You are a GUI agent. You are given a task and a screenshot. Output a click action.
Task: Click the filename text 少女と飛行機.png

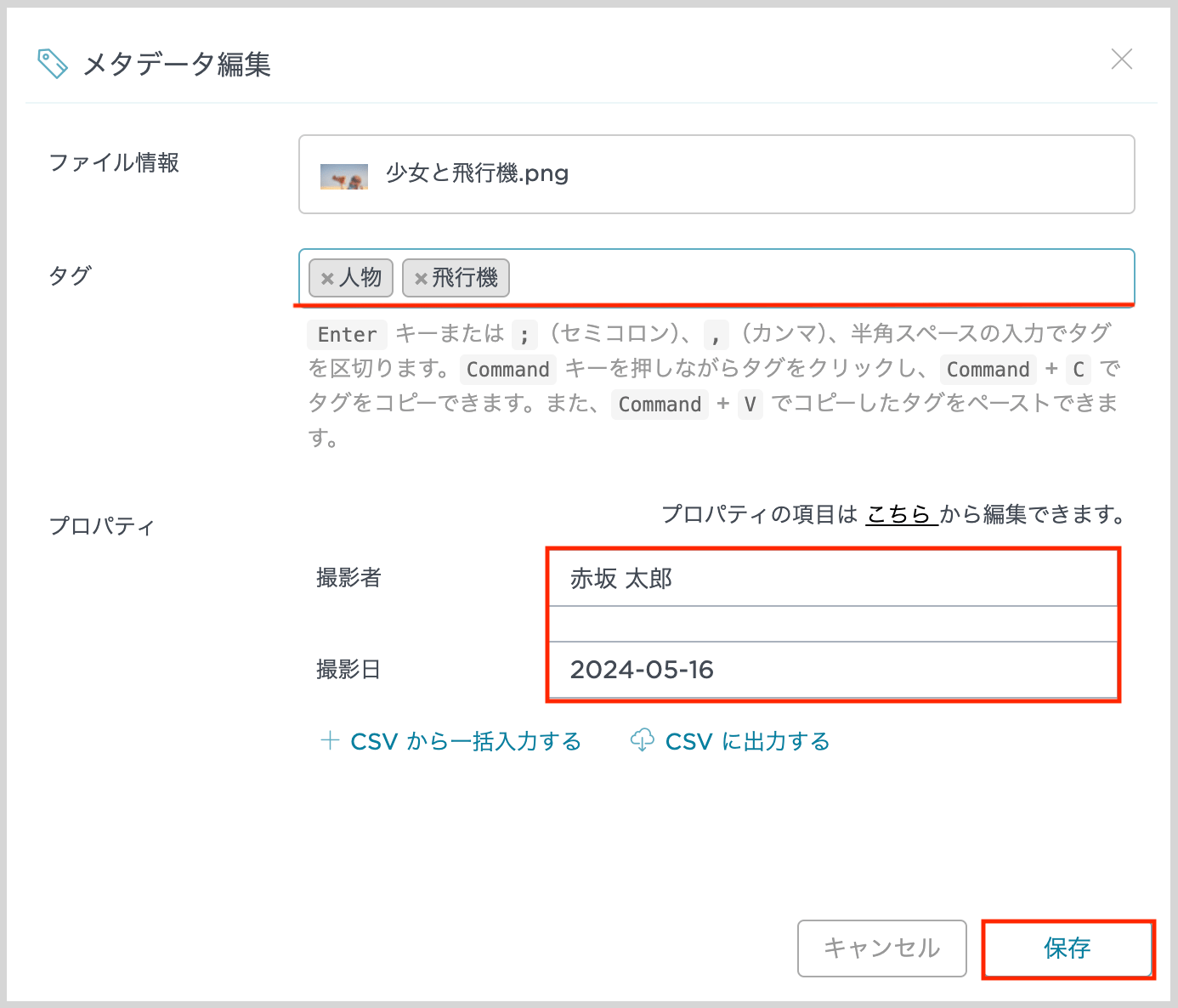[x=477, y=173]
